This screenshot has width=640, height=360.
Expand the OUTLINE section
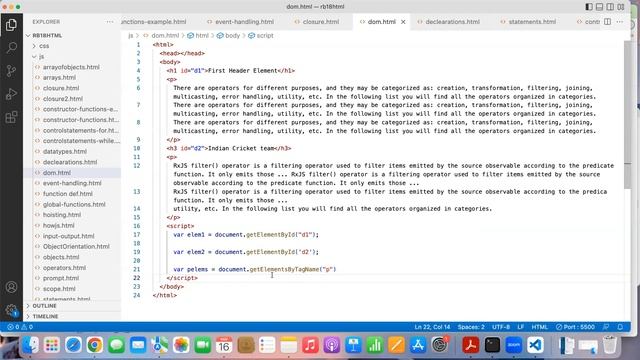[x=44, y=306]
